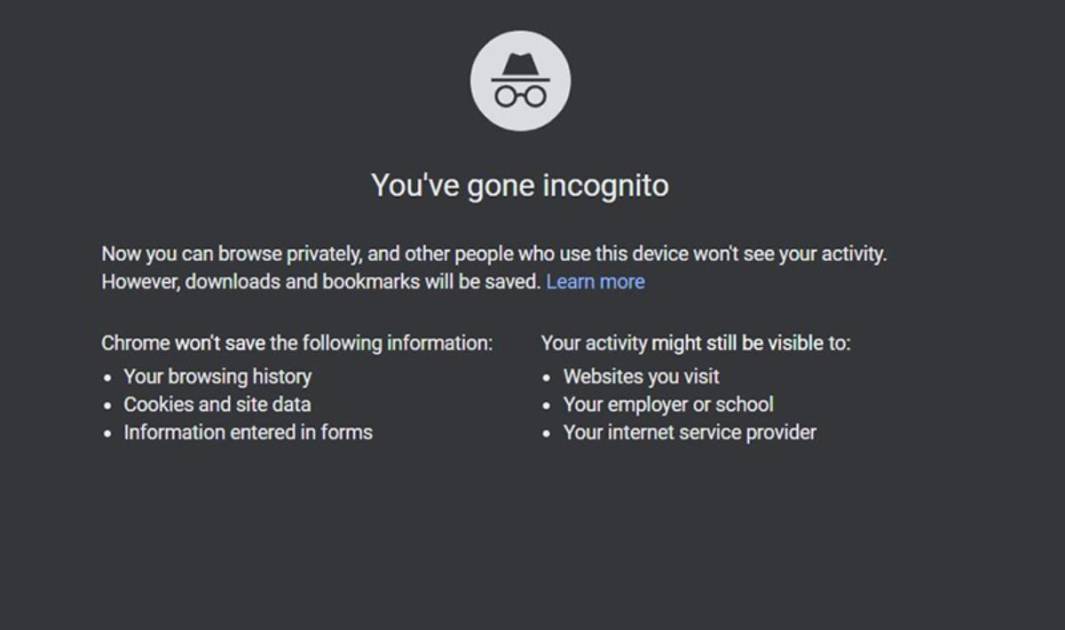Click the "You've gone incognito" heading

pyautogui.click(x=520, y=186)
